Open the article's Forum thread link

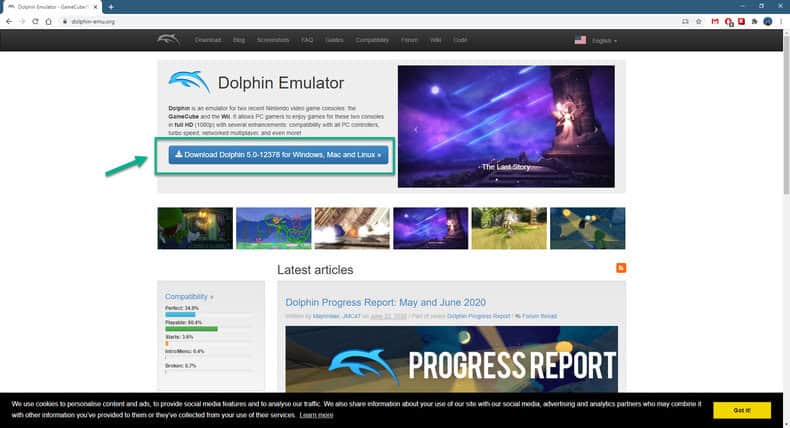coord(539,316)
